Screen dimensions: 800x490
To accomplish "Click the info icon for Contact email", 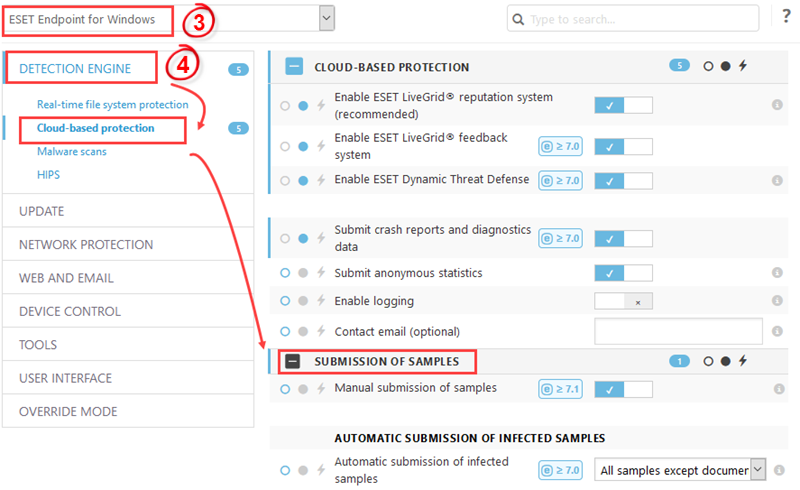I will [777, 331].
